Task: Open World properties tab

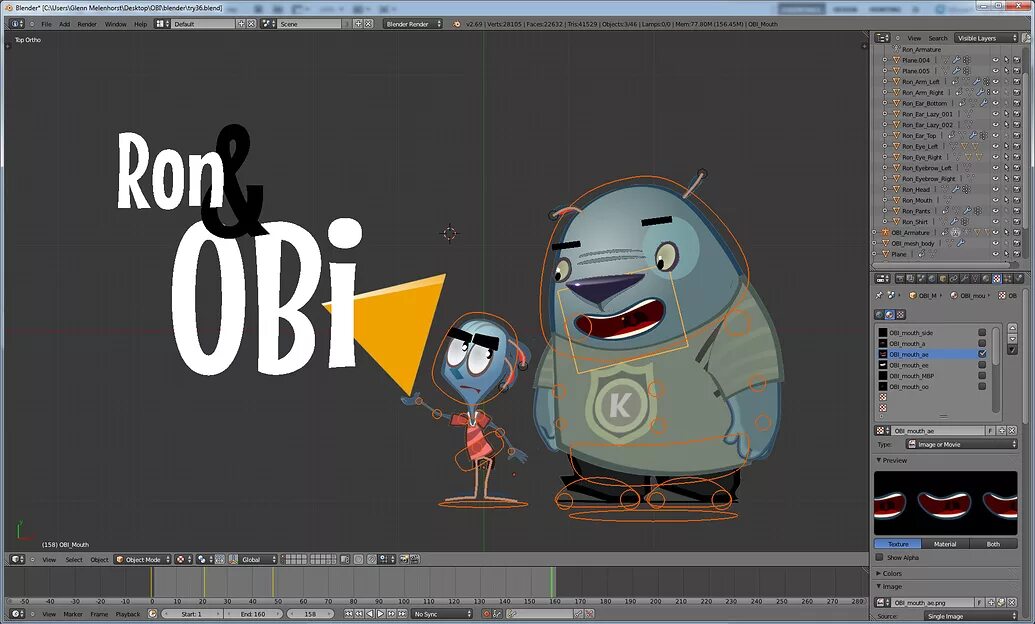Action: point(932,279)
